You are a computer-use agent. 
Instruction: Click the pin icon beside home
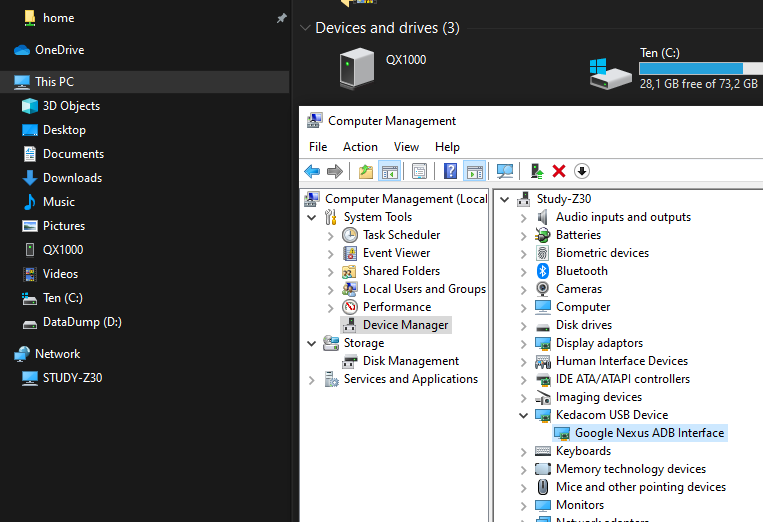pyautogui.click(x=281, y=18)
